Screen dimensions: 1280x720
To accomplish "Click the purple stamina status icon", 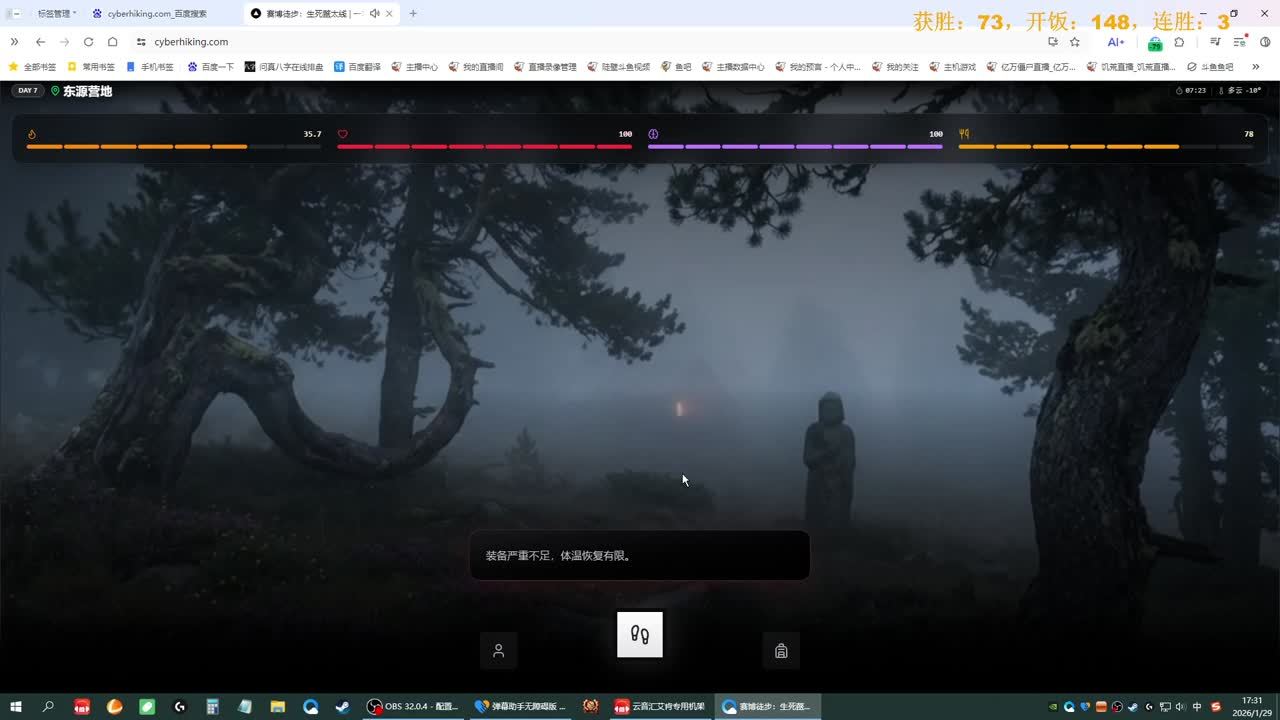I will pyautogui.click(x=653, y=134).
